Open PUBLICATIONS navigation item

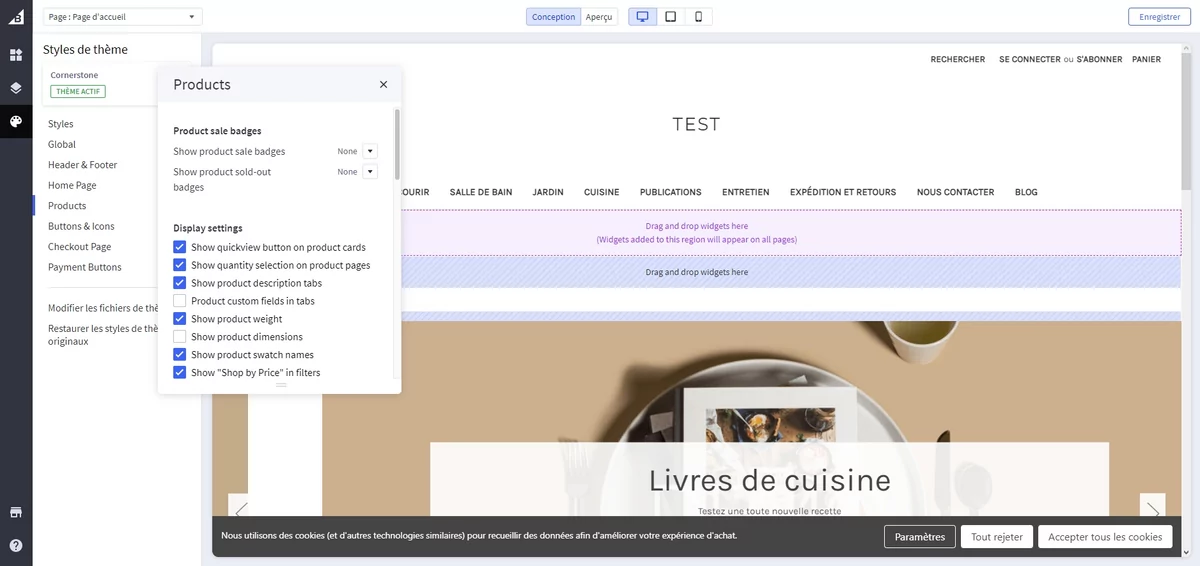pos(671,192)
